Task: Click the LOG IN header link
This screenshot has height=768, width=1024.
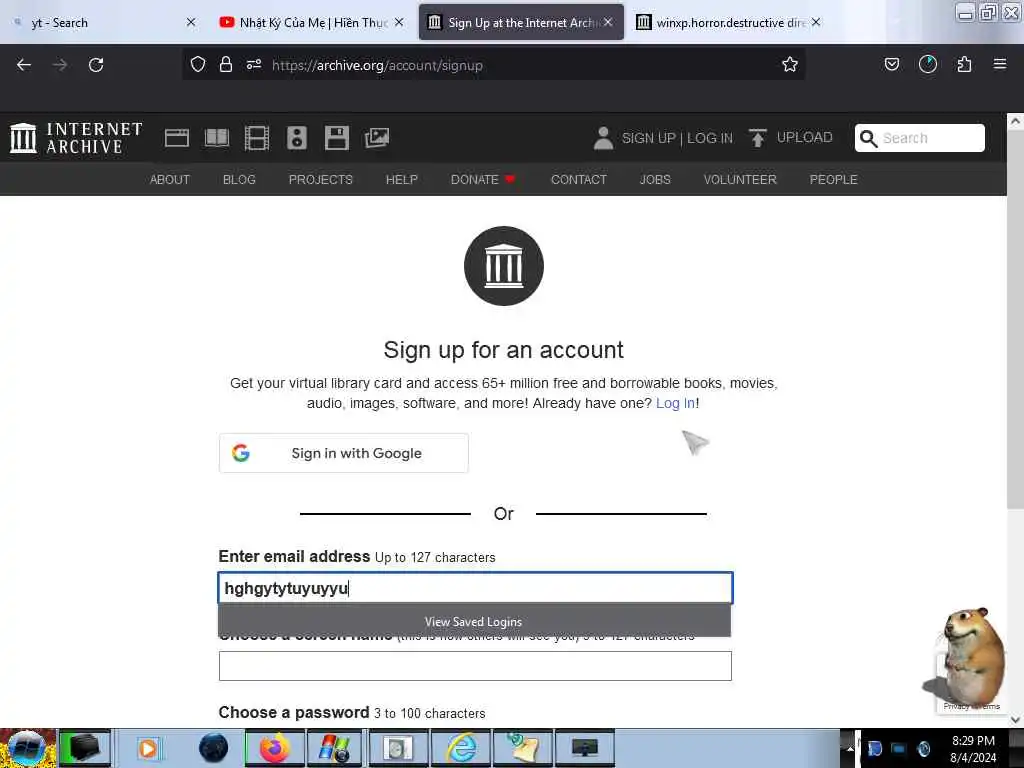Action: (x=710, y=138)
